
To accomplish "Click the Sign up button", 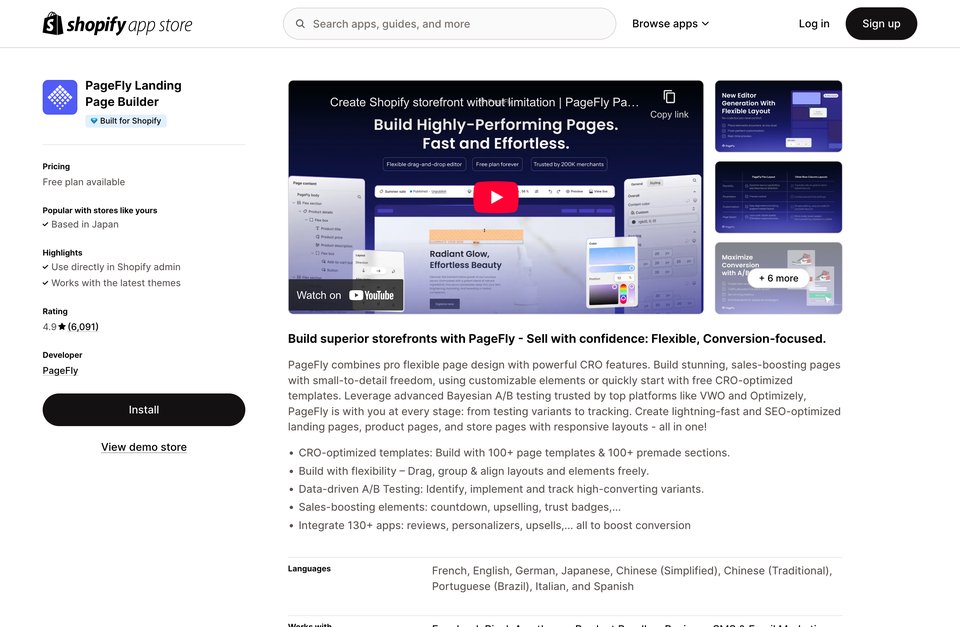I will [881, 24].
